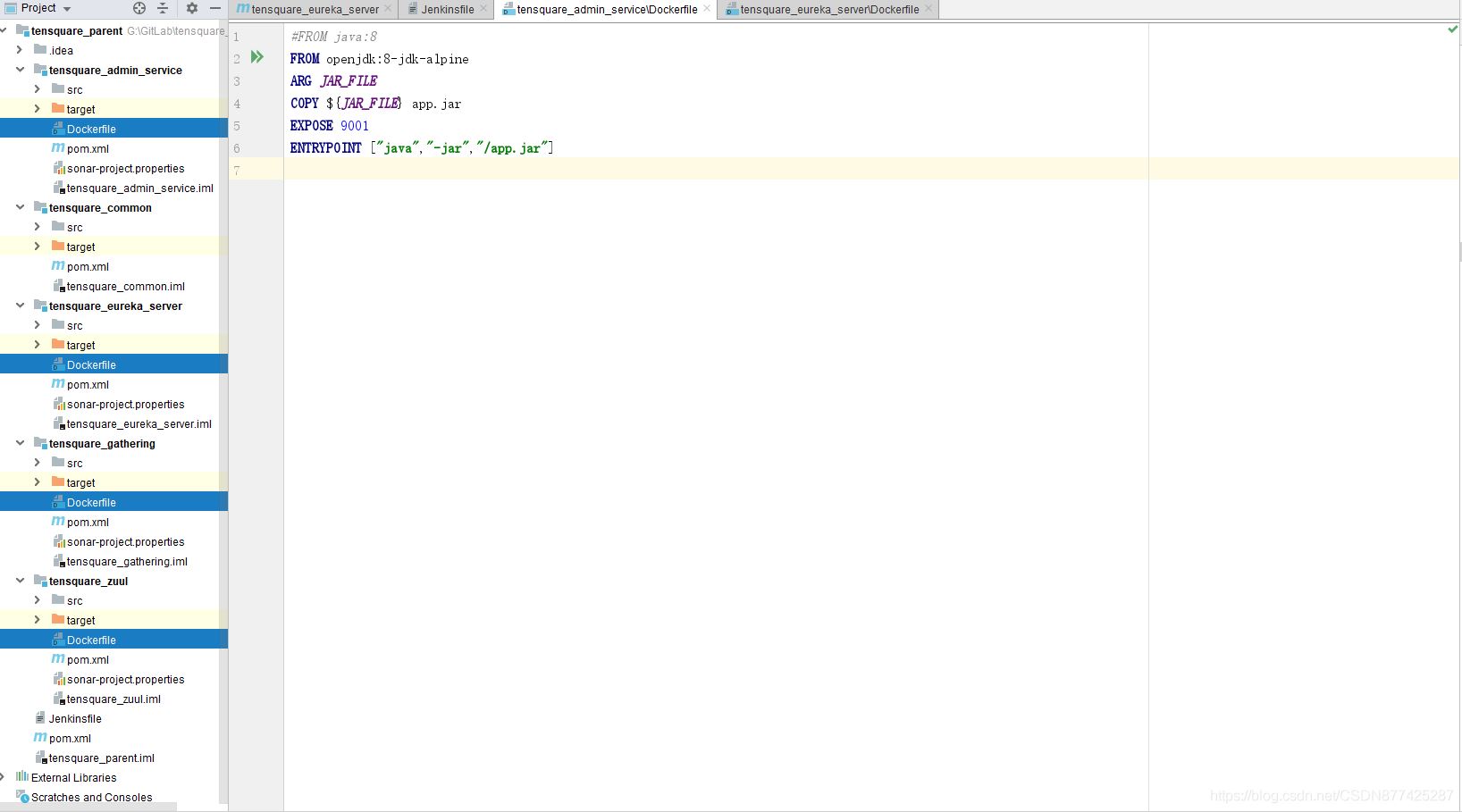Click empty line 7 in the editor
1462x812 pixels.
pos(715,170)
